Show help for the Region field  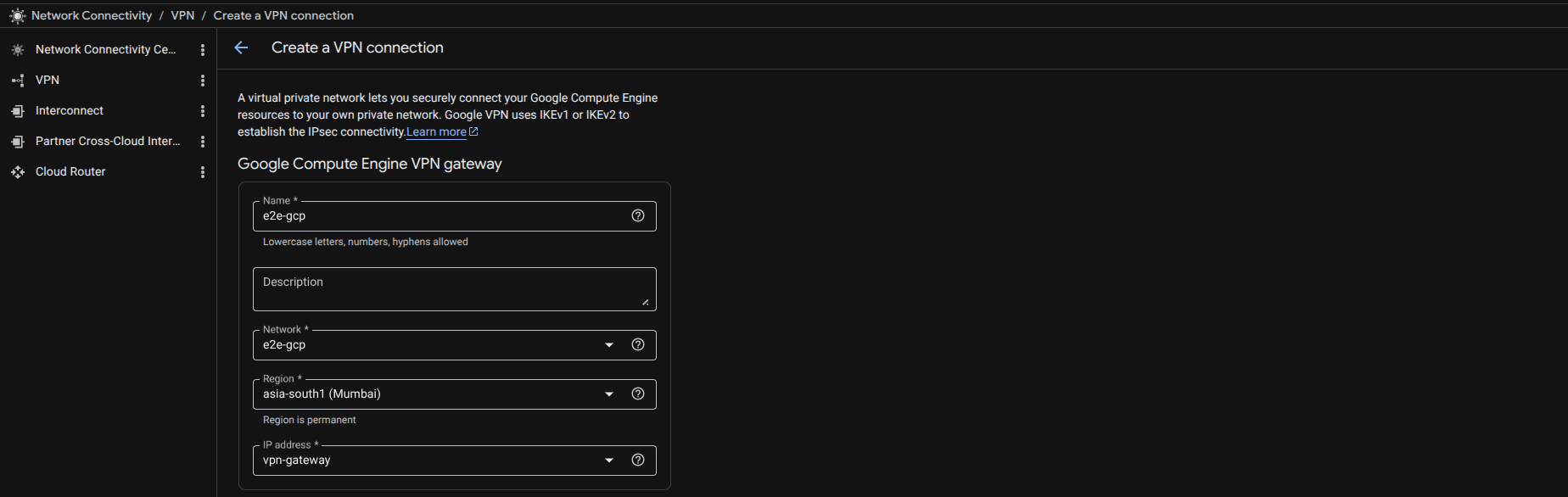pos(638,394)
